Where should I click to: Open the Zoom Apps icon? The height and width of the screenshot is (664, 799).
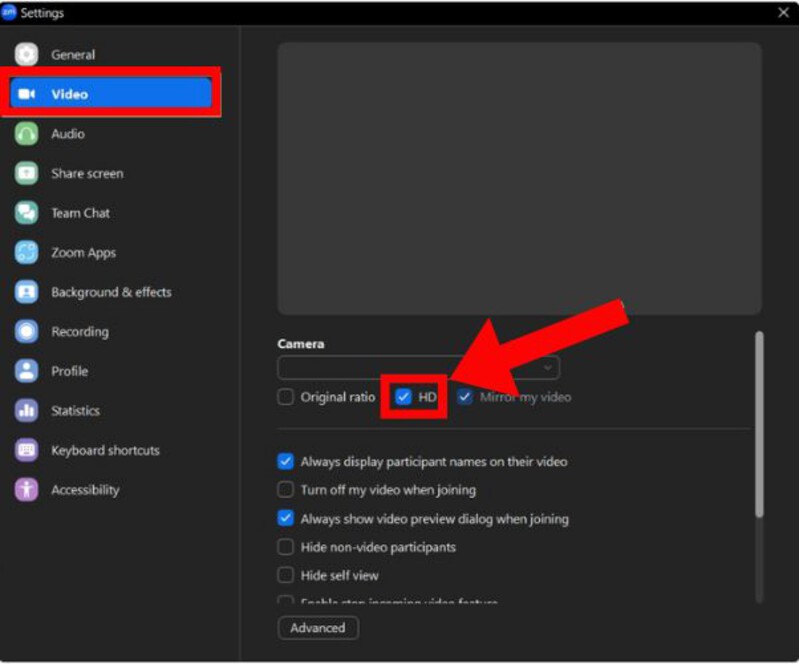27,253
